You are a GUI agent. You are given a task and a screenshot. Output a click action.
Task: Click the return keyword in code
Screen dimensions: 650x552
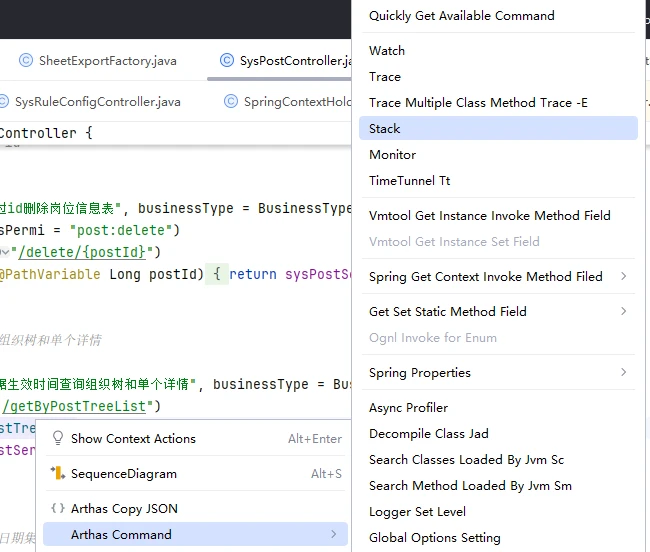[252, 274]
